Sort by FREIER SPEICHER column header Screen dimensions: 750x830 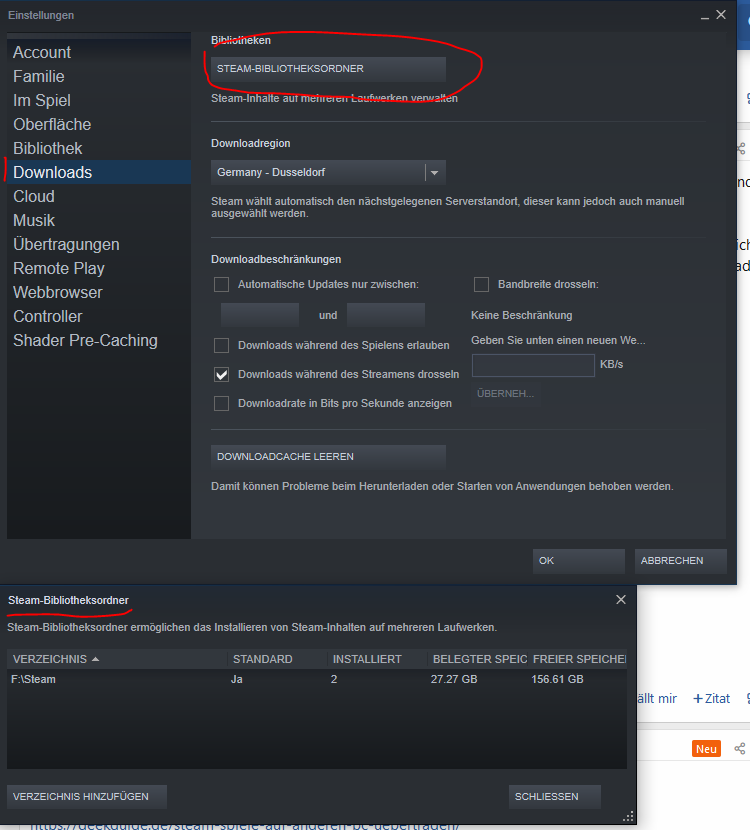click(x=577, y=659)
